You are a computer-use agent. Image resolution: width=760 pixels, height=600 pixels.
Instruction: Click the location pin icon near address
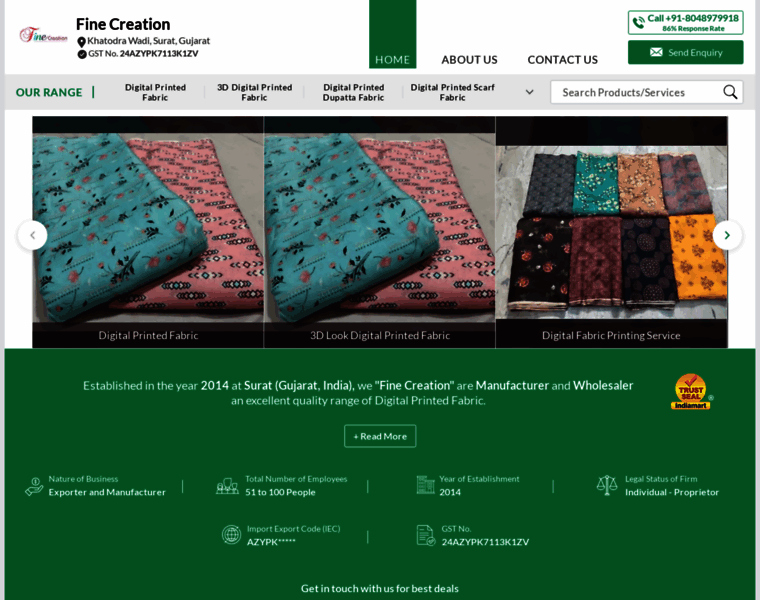tap(81, 42)
